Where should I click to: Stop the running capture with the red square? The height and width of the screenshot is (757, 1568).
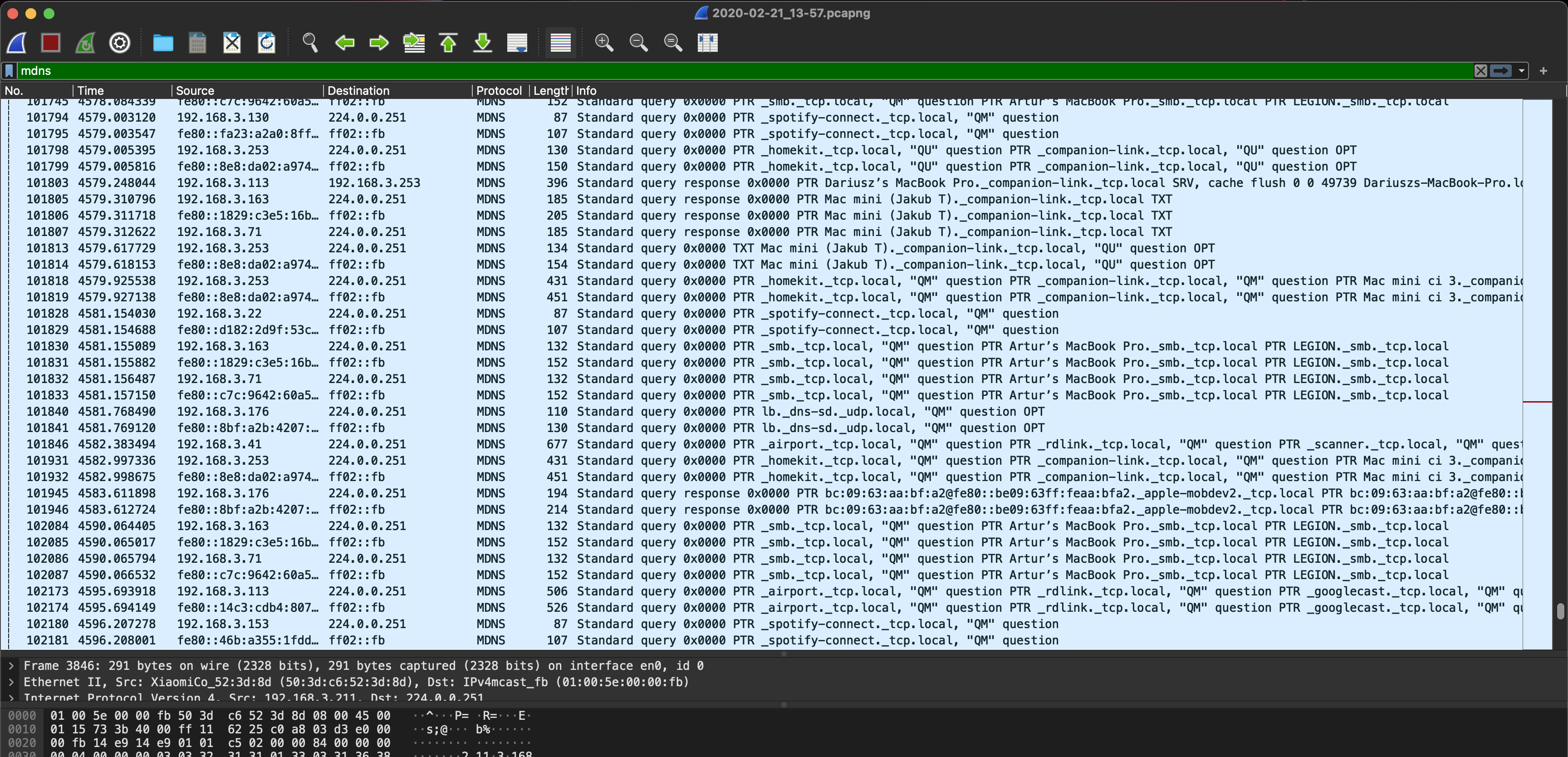coord(50,43)
